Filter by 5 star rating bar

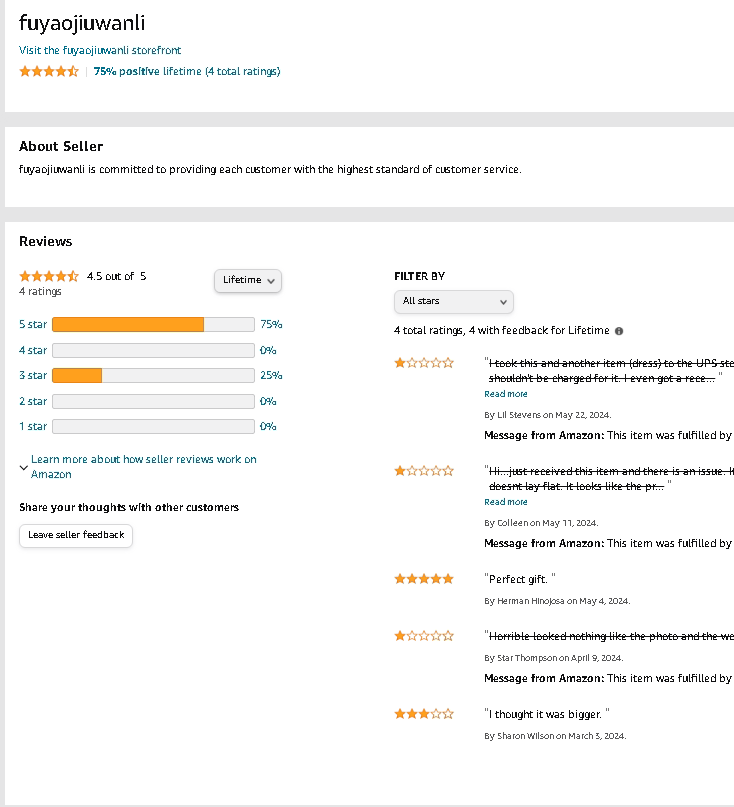[x=153, y=324]
